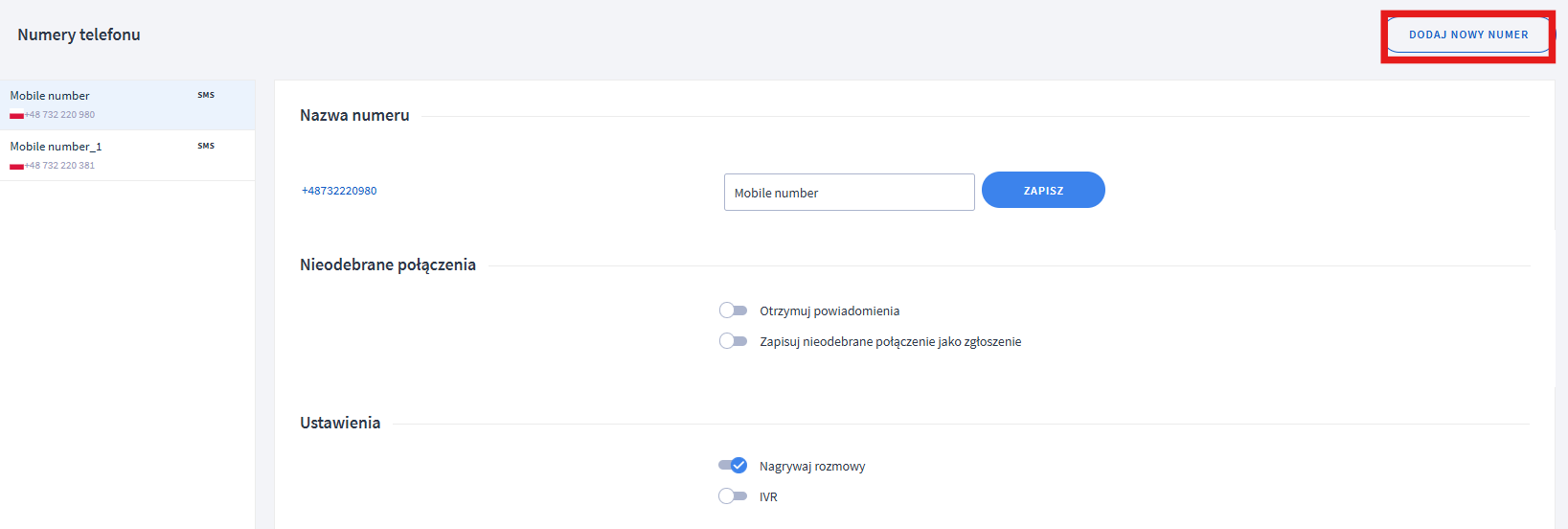
Task: Click the +48 732 220 980 sidebar number text
Action: coord(60,115)
